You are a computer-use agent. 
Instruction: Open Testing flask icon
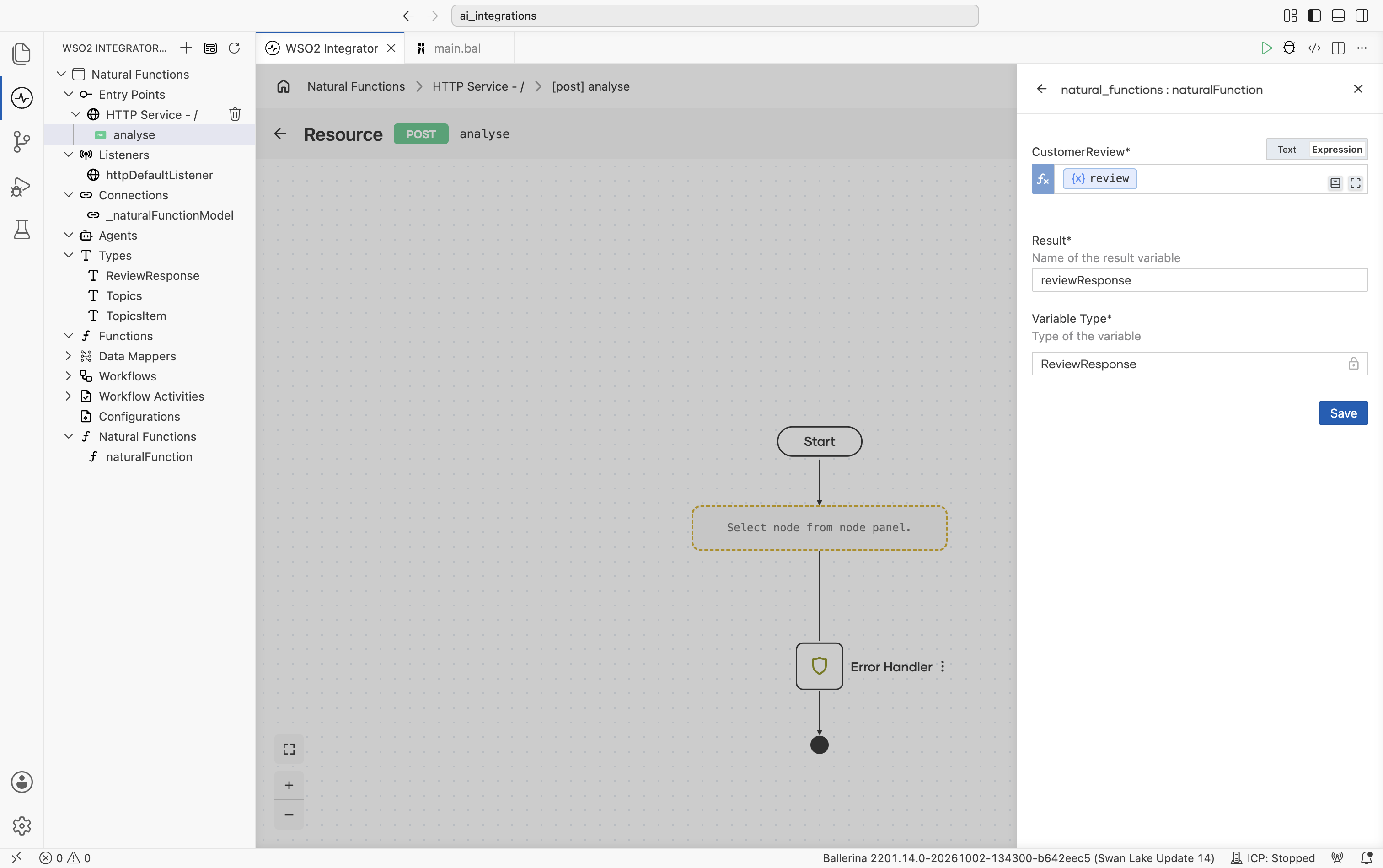22,230
